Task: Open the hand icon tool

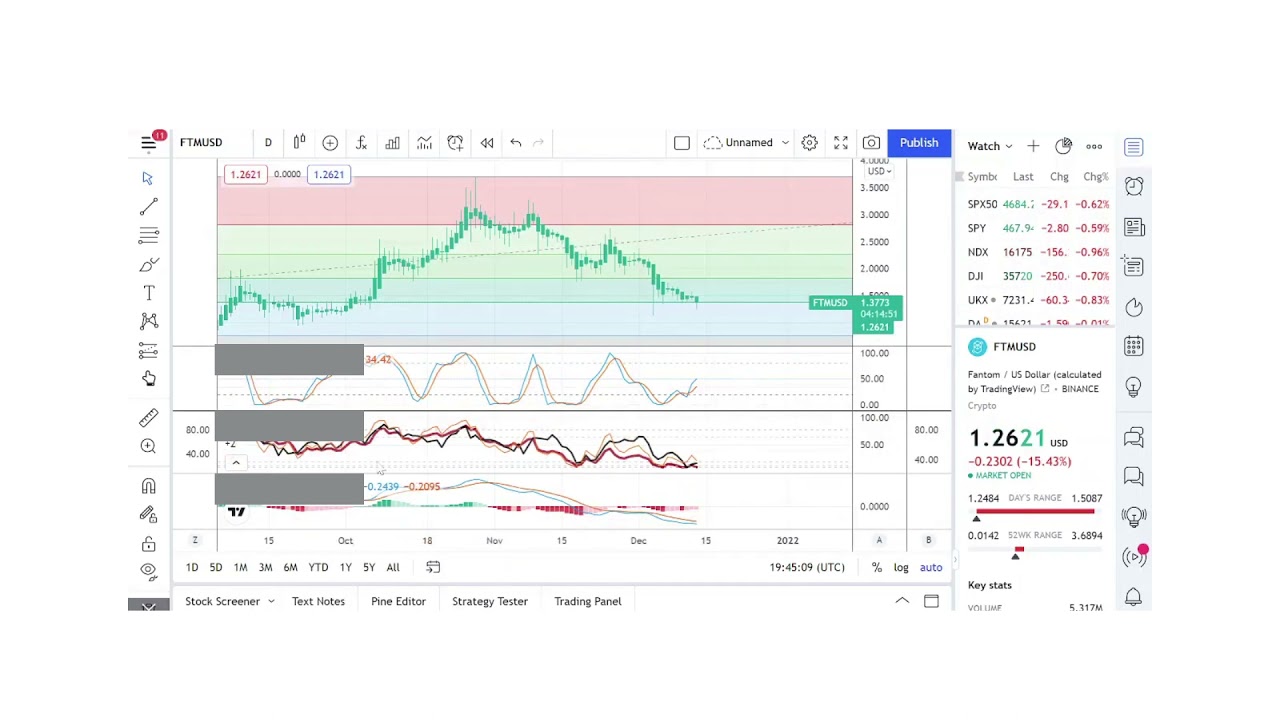Action: click(x=148, y=378)
